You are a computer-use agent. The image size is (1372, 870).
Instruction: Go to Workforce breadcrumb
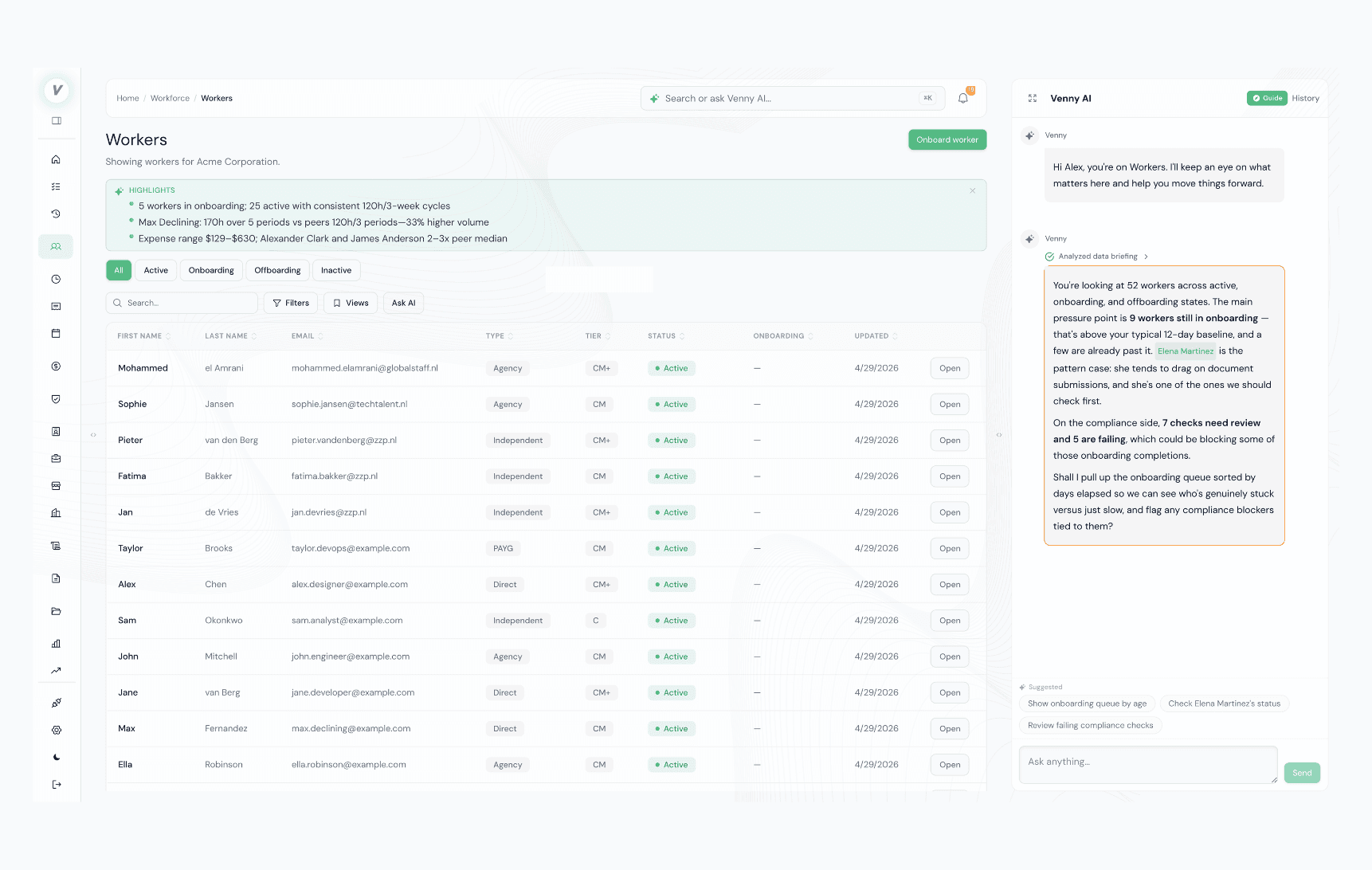point(170,98)
